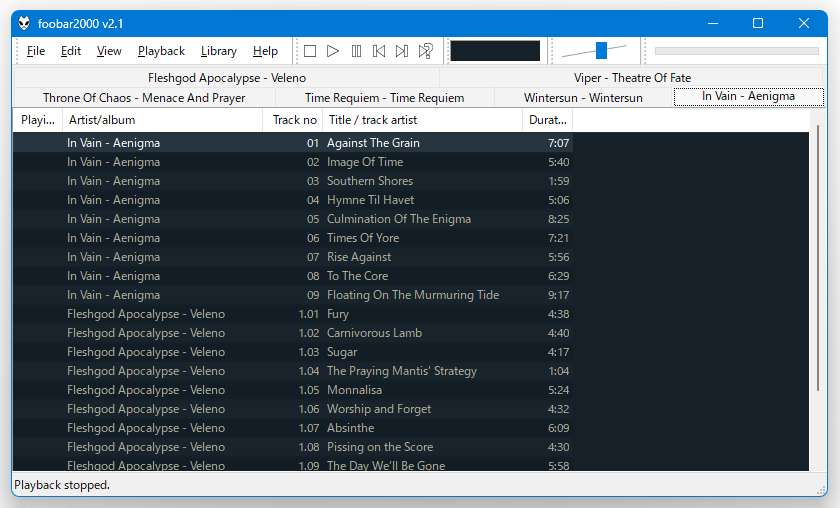The image size is (840, 508).
Task: Close the foobar2000 window
Action: point(804,23)
